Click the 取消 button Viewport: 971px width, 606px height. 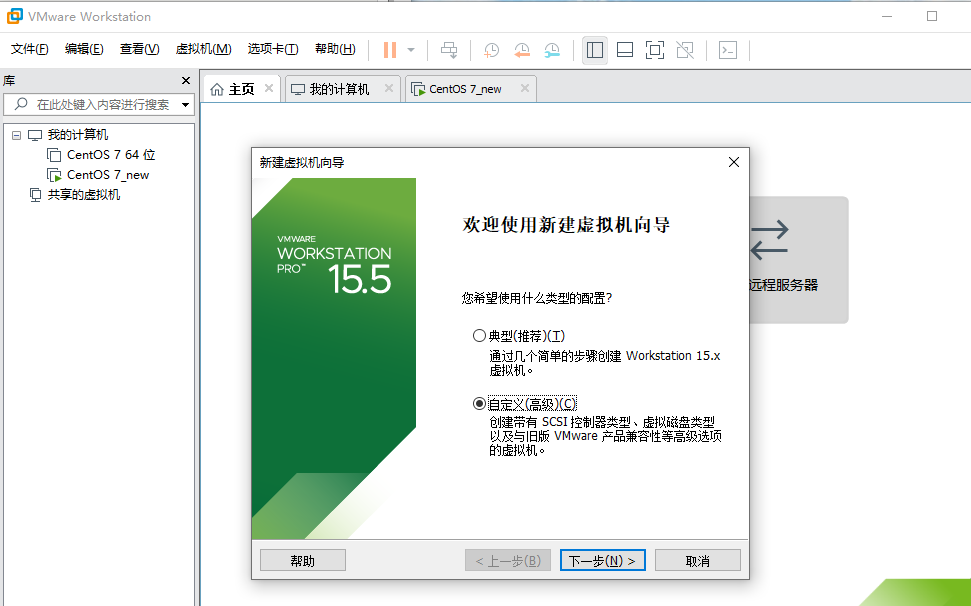tap(698, 561)
